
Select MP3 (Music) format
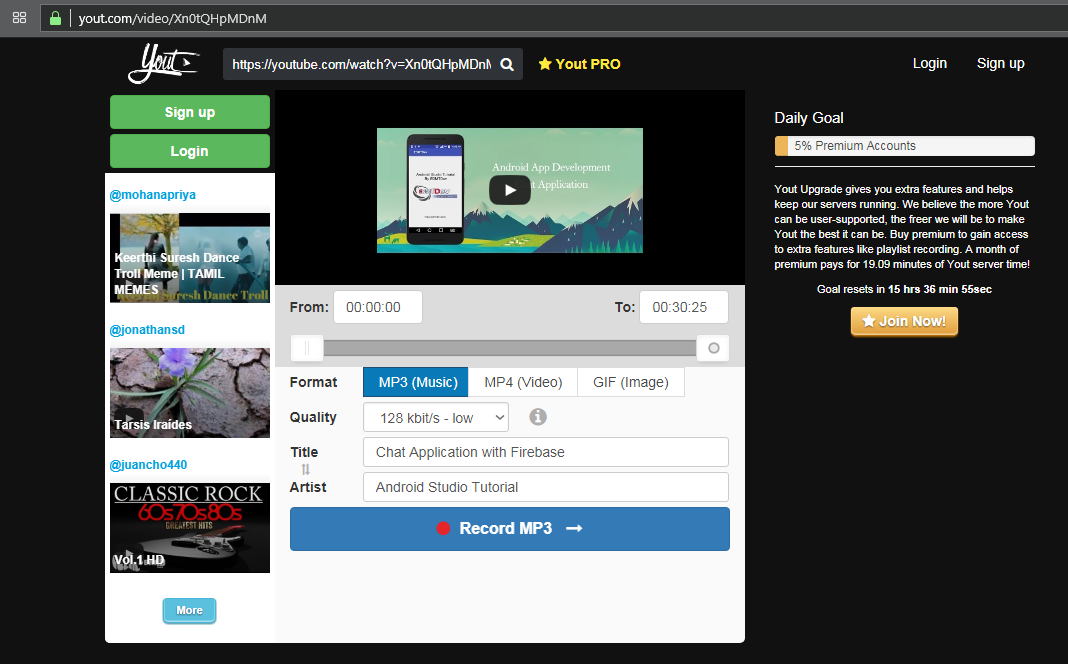pyautogui.click(x=415, y=382)
